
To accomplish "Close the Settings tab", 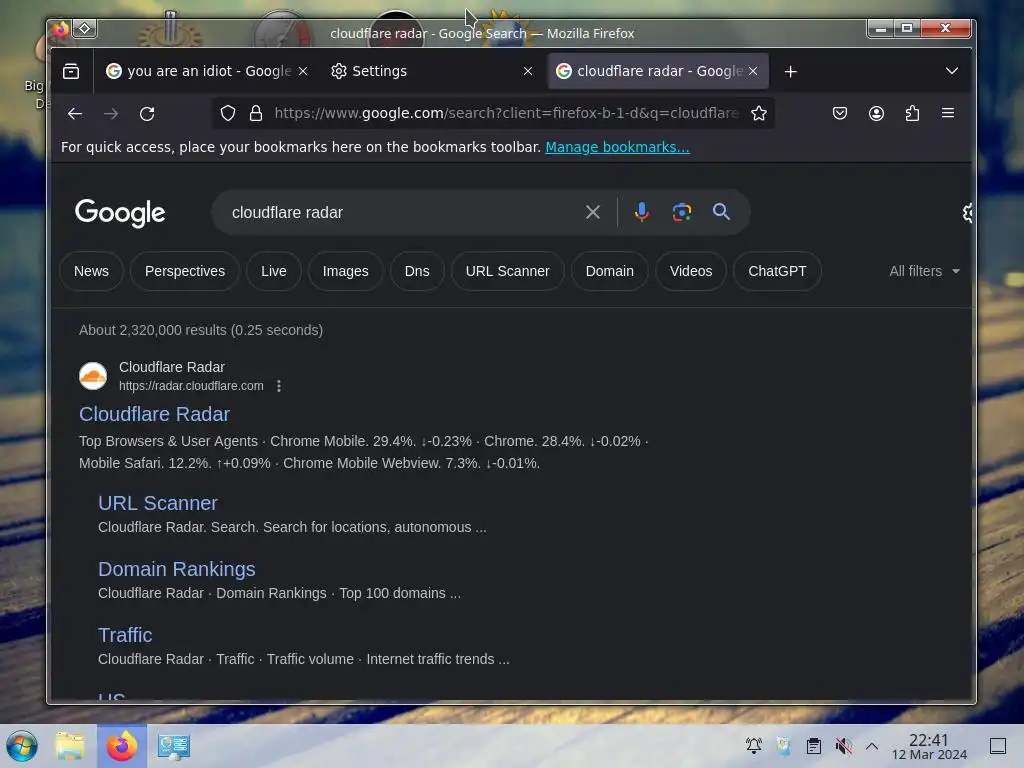I will 528,71.
